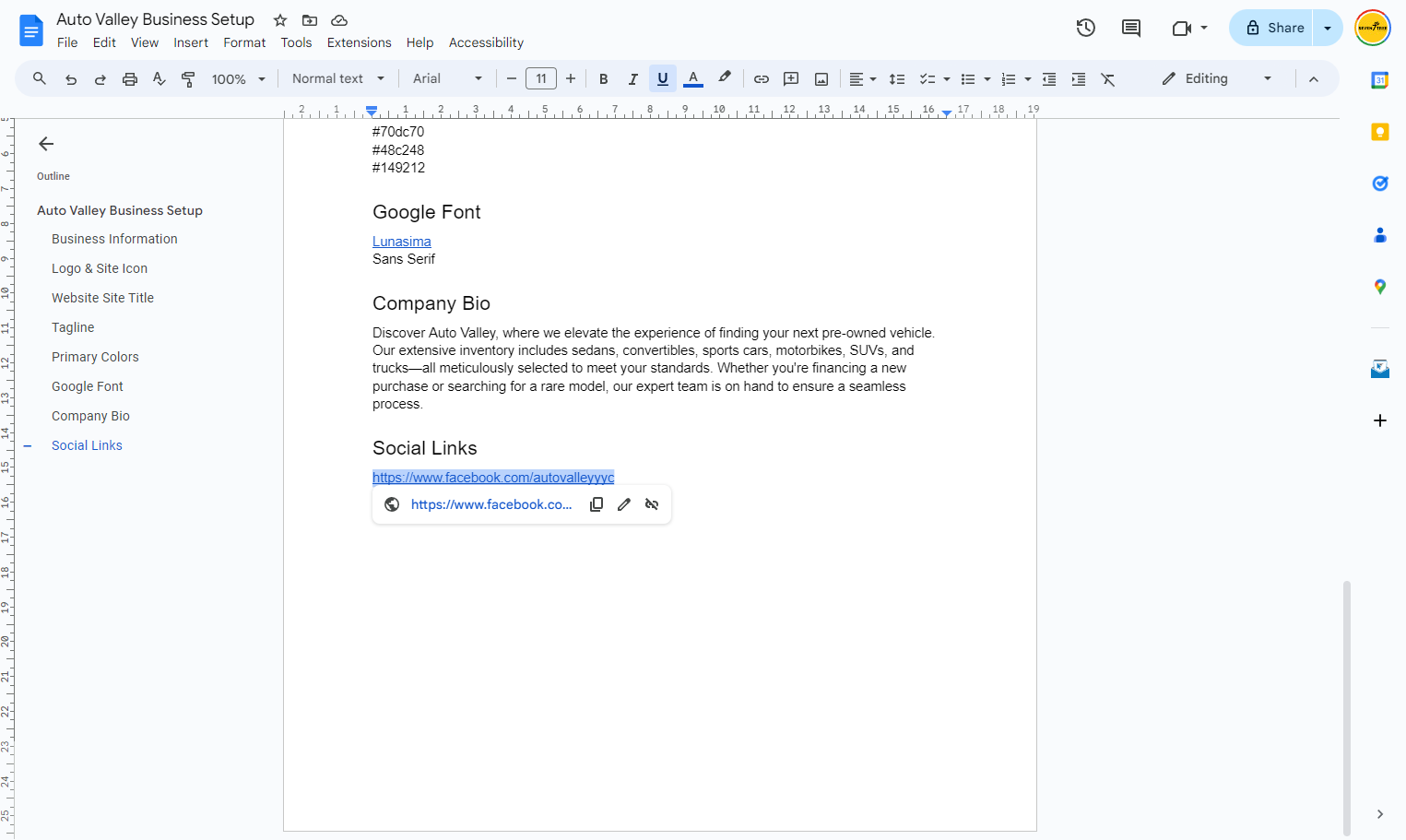Screen dimensions: 1406x840
Task: Toggle italic formatting
Action: click(x=633, y=79)
